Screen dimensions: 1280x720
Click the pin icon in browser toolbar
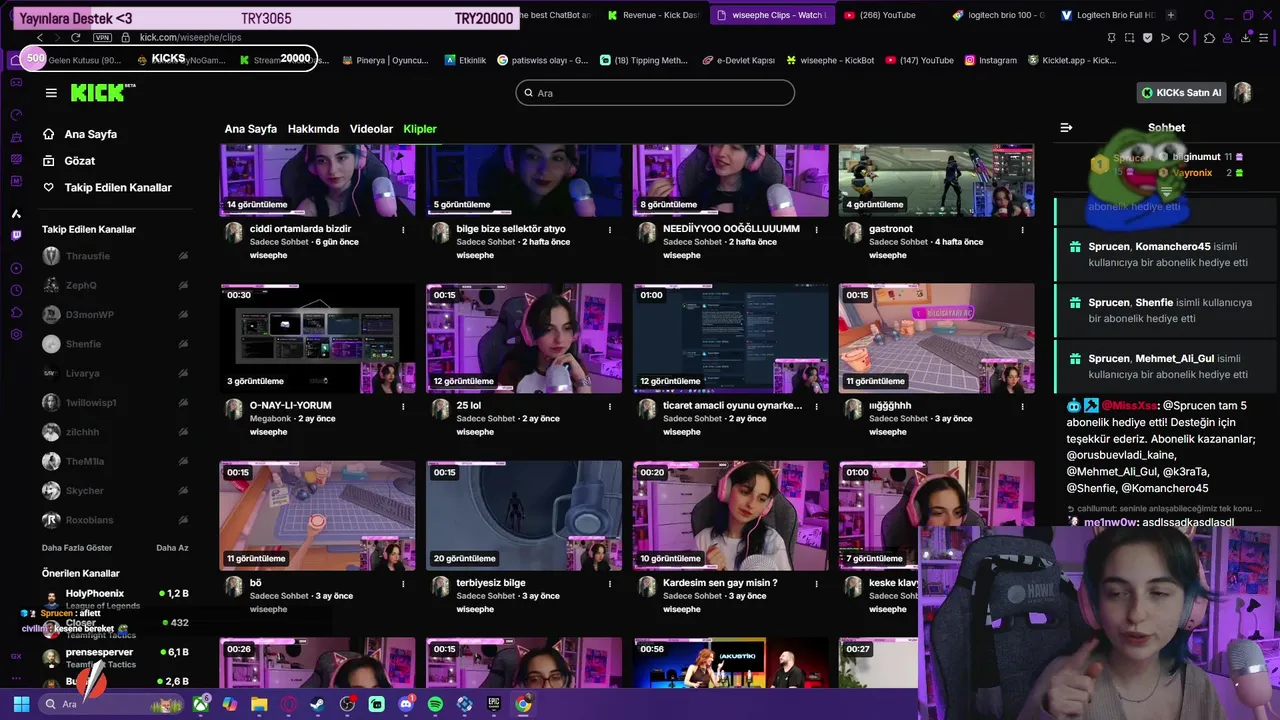click(x=1112, y=37)
